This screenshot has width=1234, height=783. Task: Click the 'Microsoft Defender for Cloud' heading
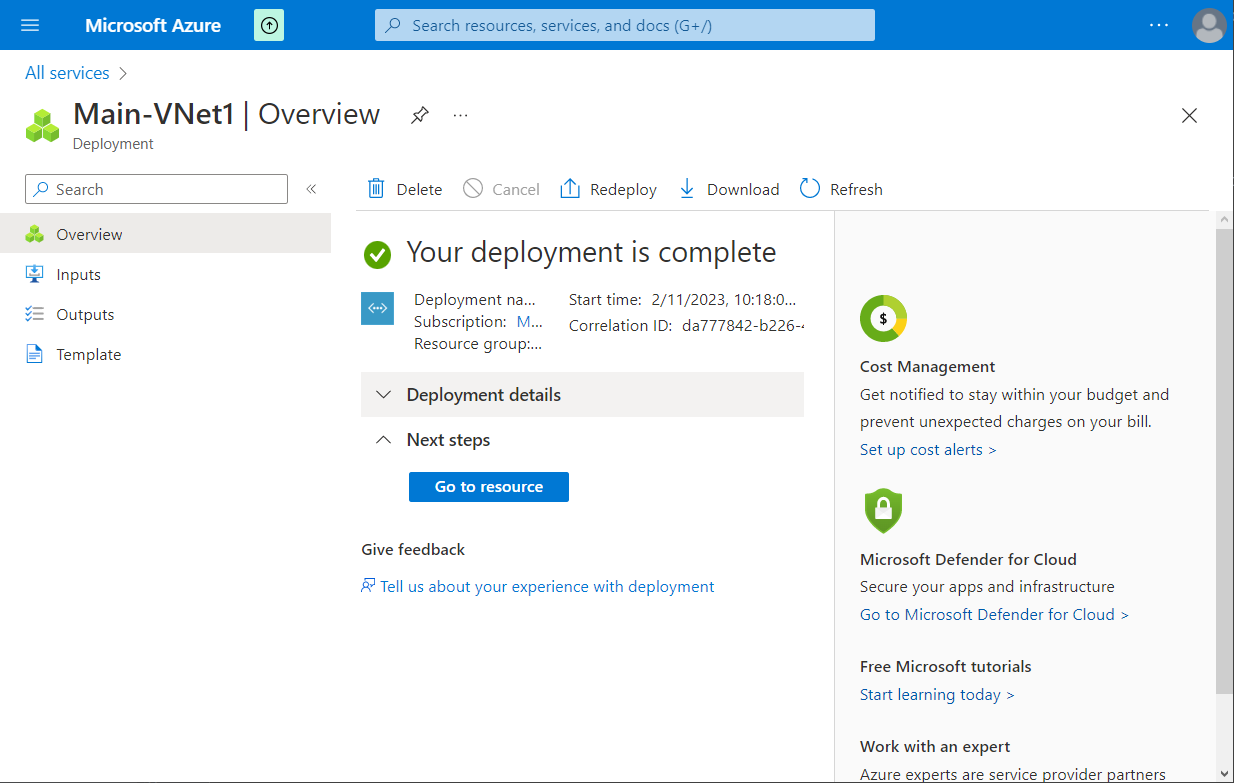click(968, 560)
